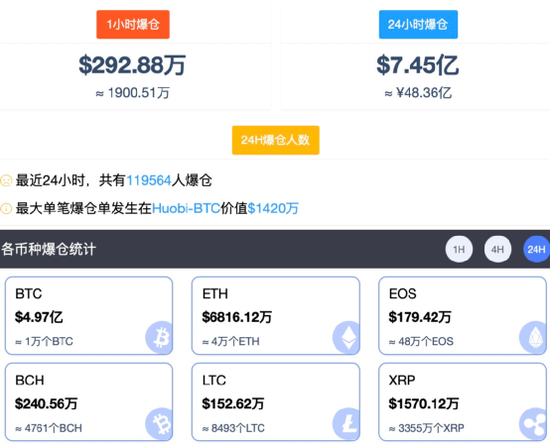Click the Ethereum diamond icon
This screenshot has width=550, height=447.
click(x=346, y=337)
